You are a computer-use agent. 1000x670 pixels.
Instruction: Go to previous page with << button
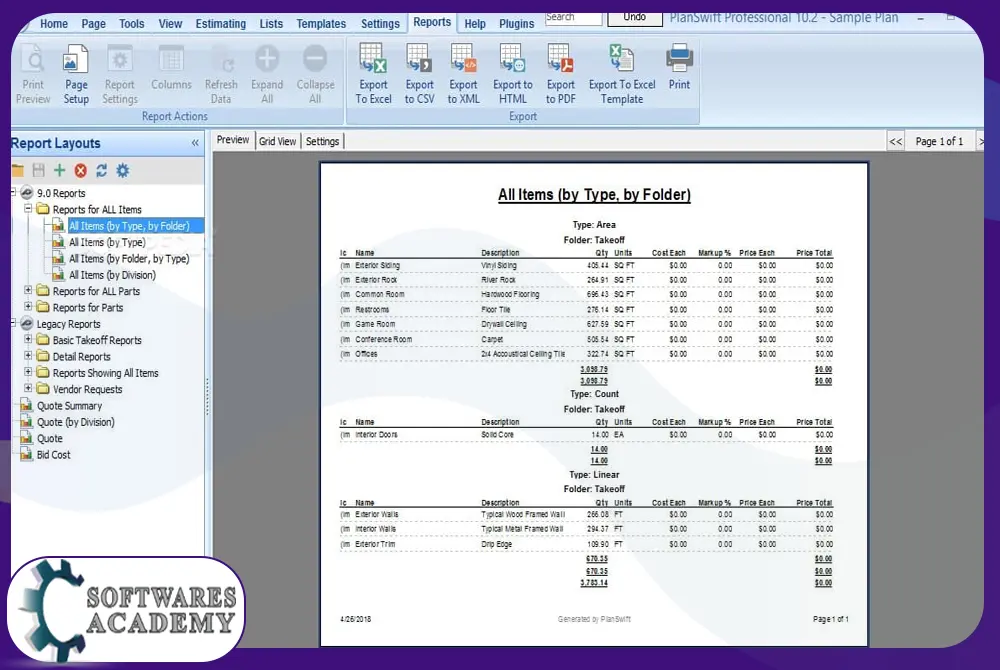[895, 142]
